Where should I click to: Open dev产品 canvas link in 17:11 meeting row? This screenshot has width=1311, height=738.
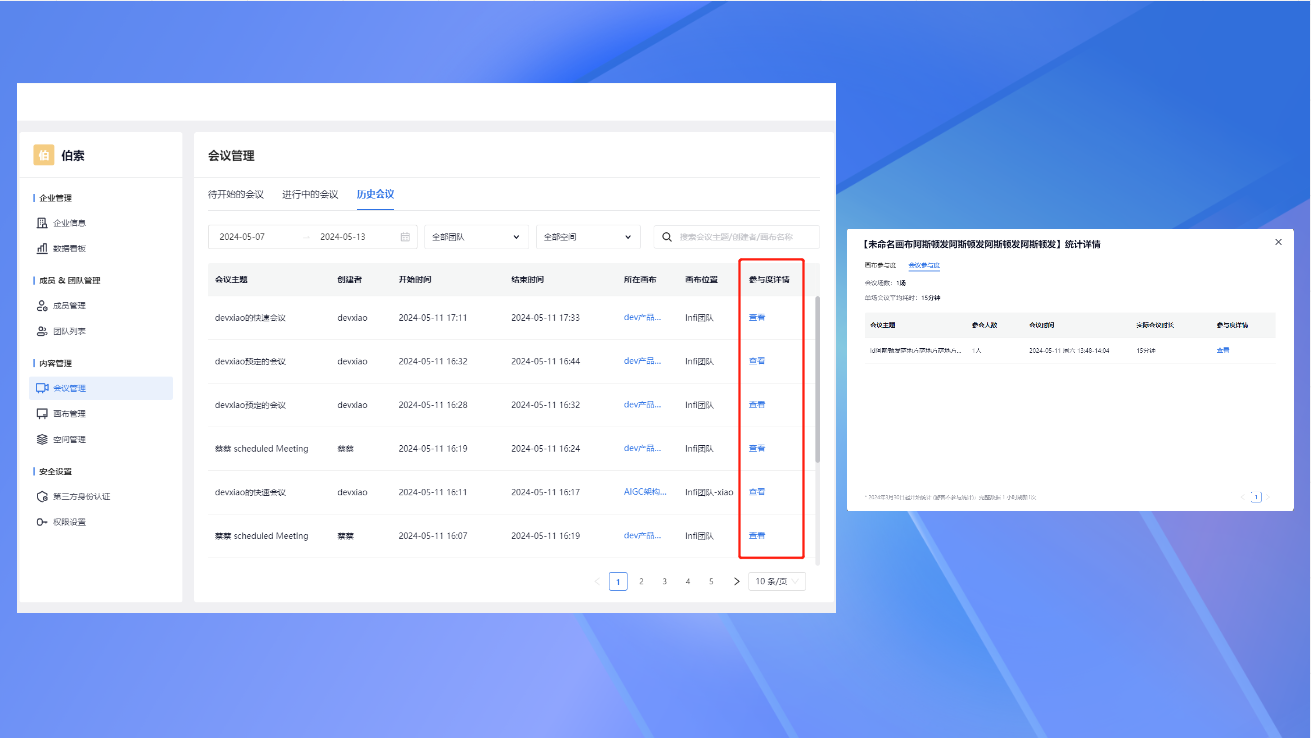click(x=642, y=317)
